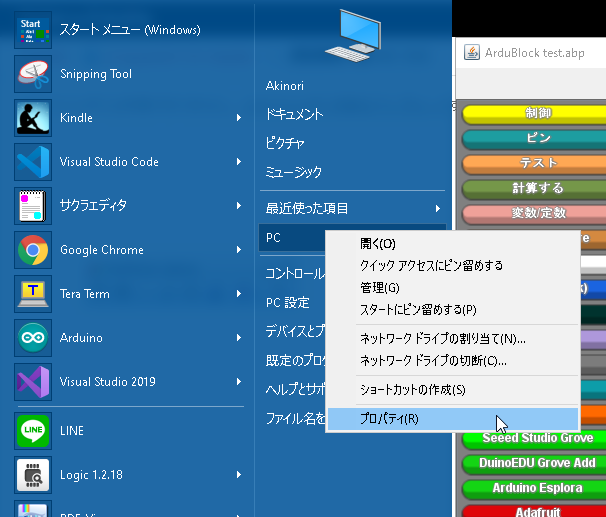Launch the LINE app icon

[33, 431]
